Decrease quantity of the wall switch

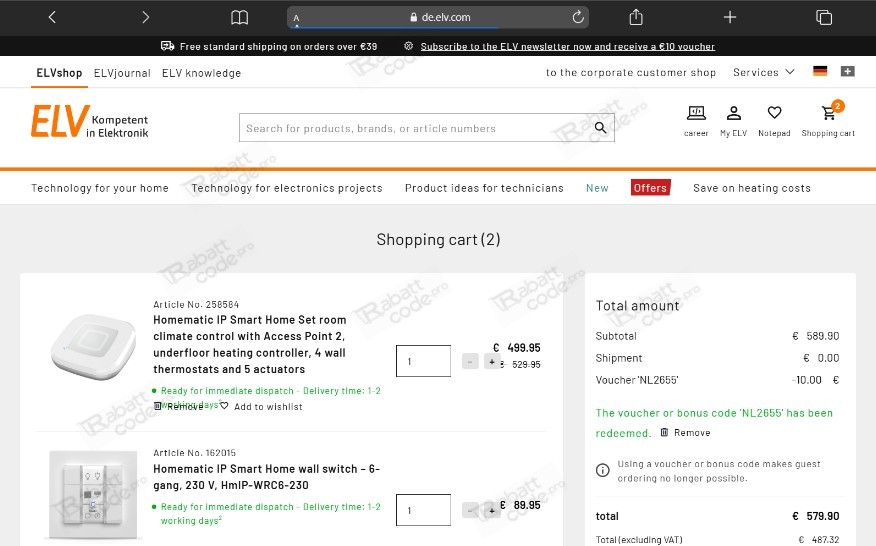pyautogui.click(x=470, y=510)
